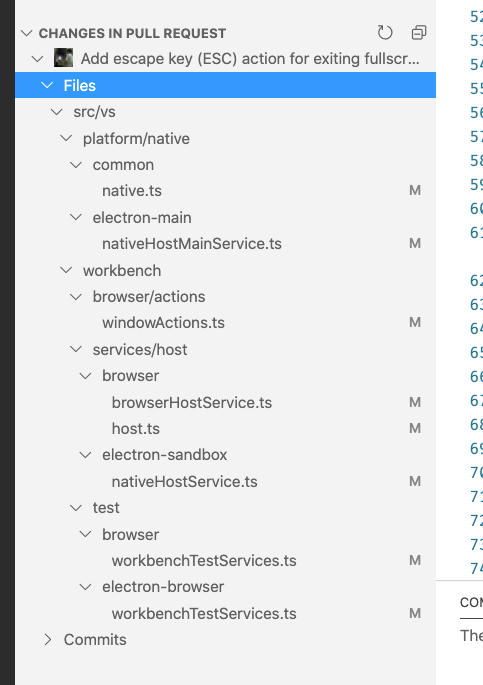
Task: Click the M status badge beside native.ts
Action: click(415, 190)
